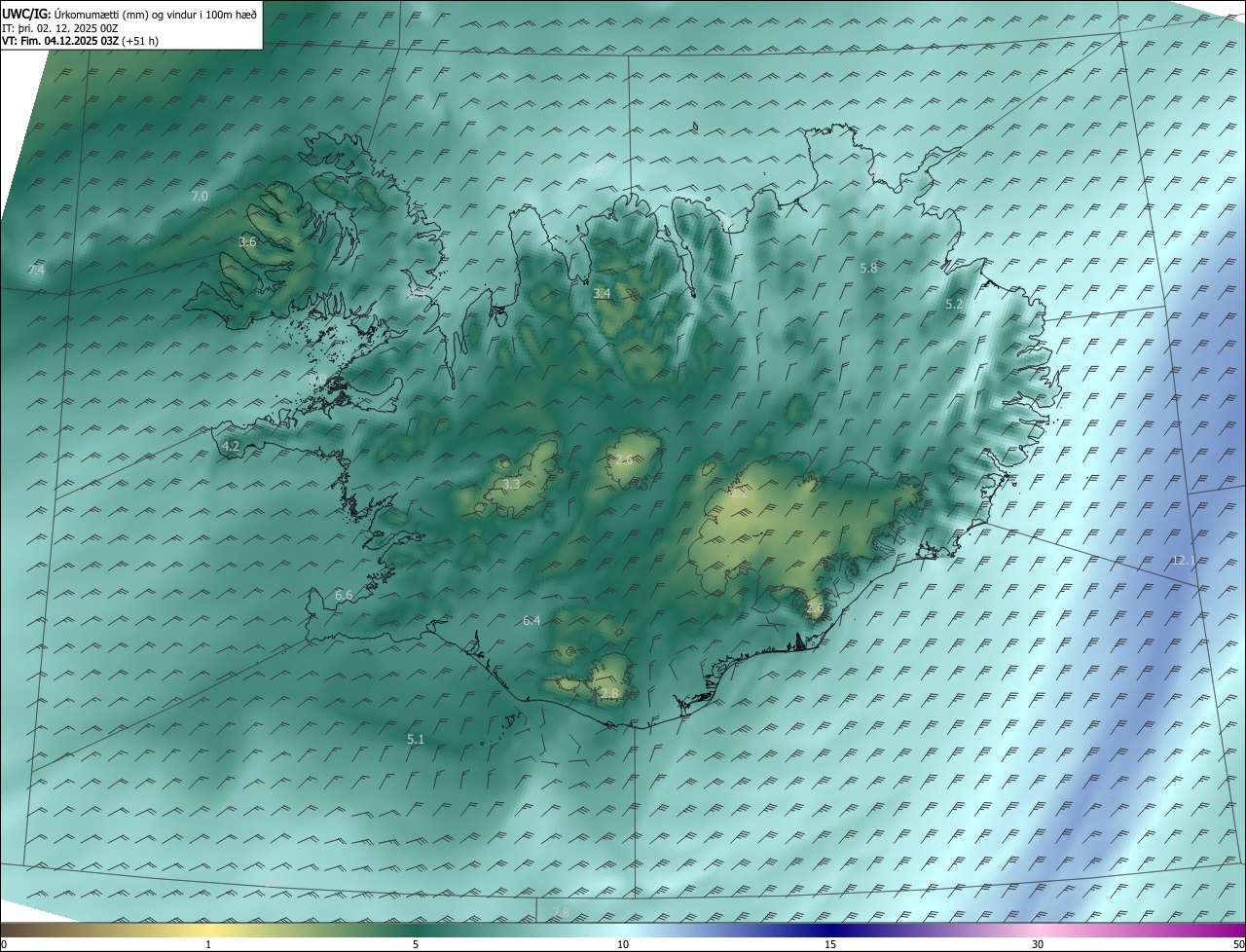Image resolution: width=1246 pixels, height=952 pixels.
Task: Select the 7.0 value on the map
Action: (x=199, y=197)
